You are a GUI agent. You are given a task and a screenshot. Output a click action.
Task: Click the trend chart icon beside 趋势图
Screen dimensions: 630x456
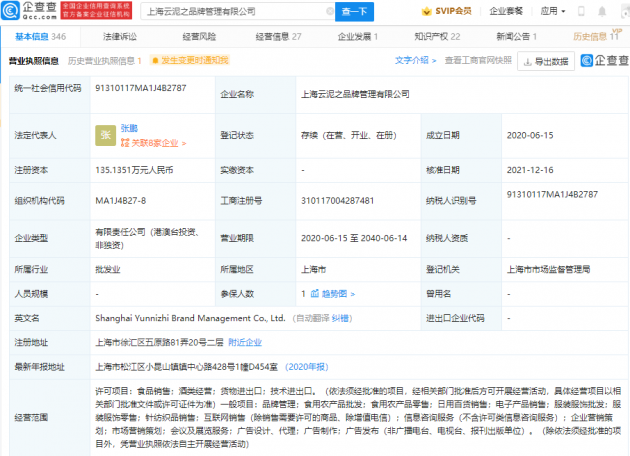pyautogui.click(x=315, y=294)
